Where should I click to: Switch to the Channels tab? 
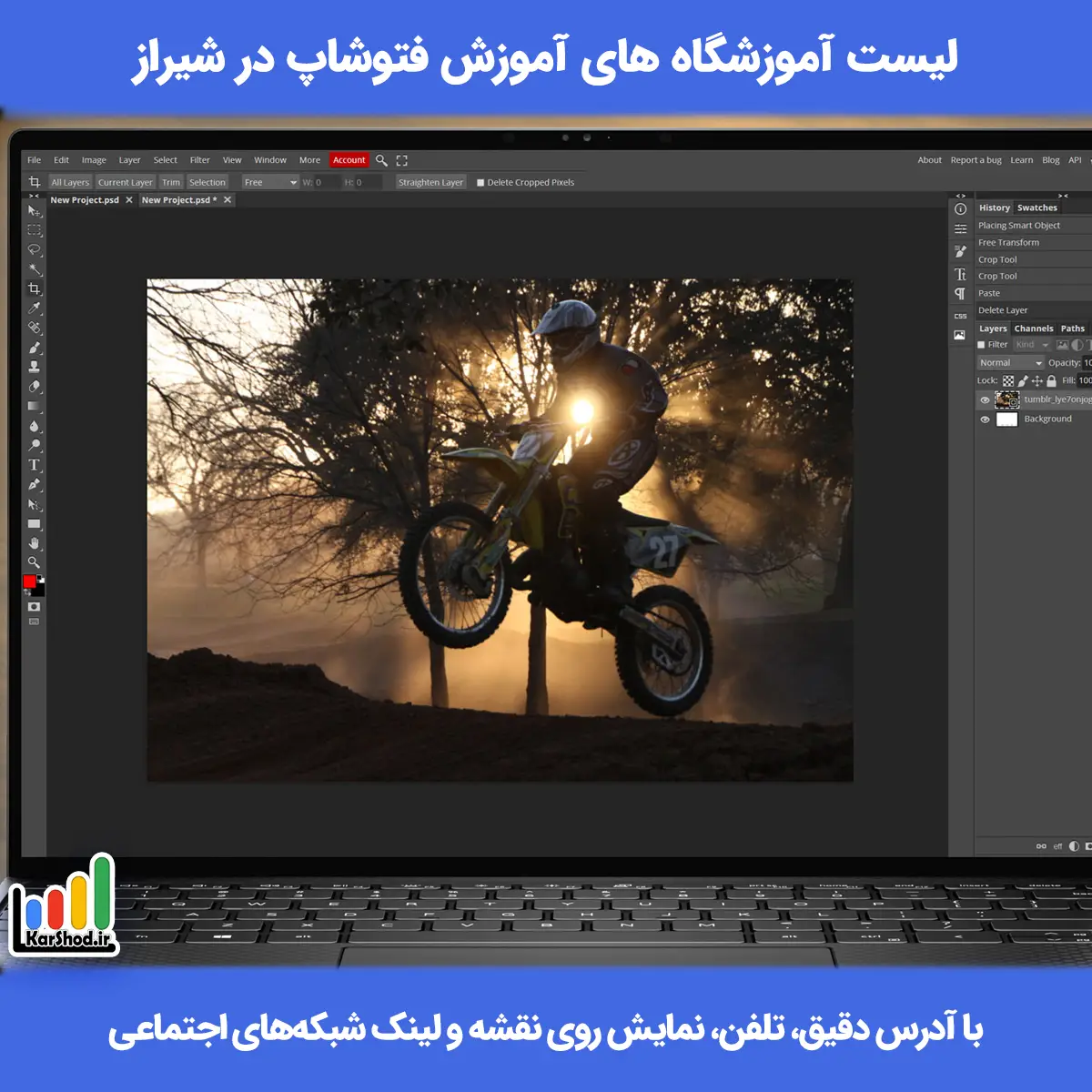pyautogui.click(x=1034, y=329)
